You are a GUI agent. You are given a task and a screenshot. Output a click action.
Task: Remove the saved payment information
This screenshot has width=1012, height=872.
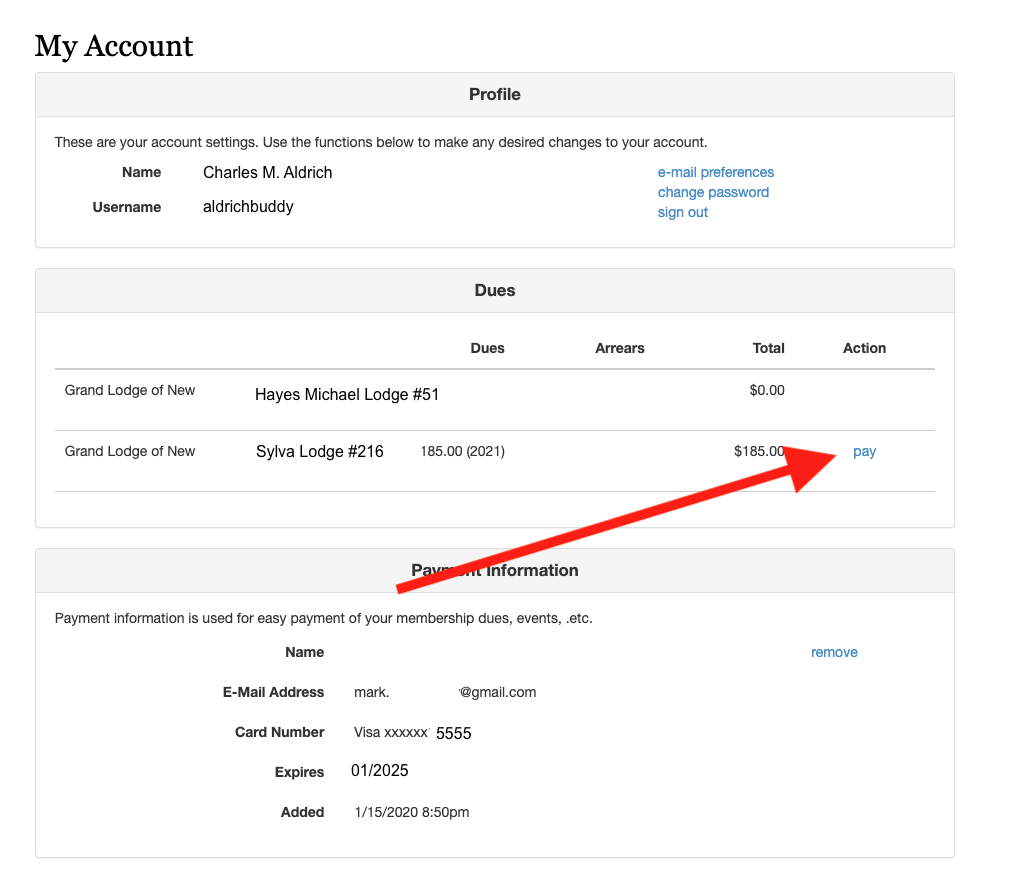tap(834, 652)
